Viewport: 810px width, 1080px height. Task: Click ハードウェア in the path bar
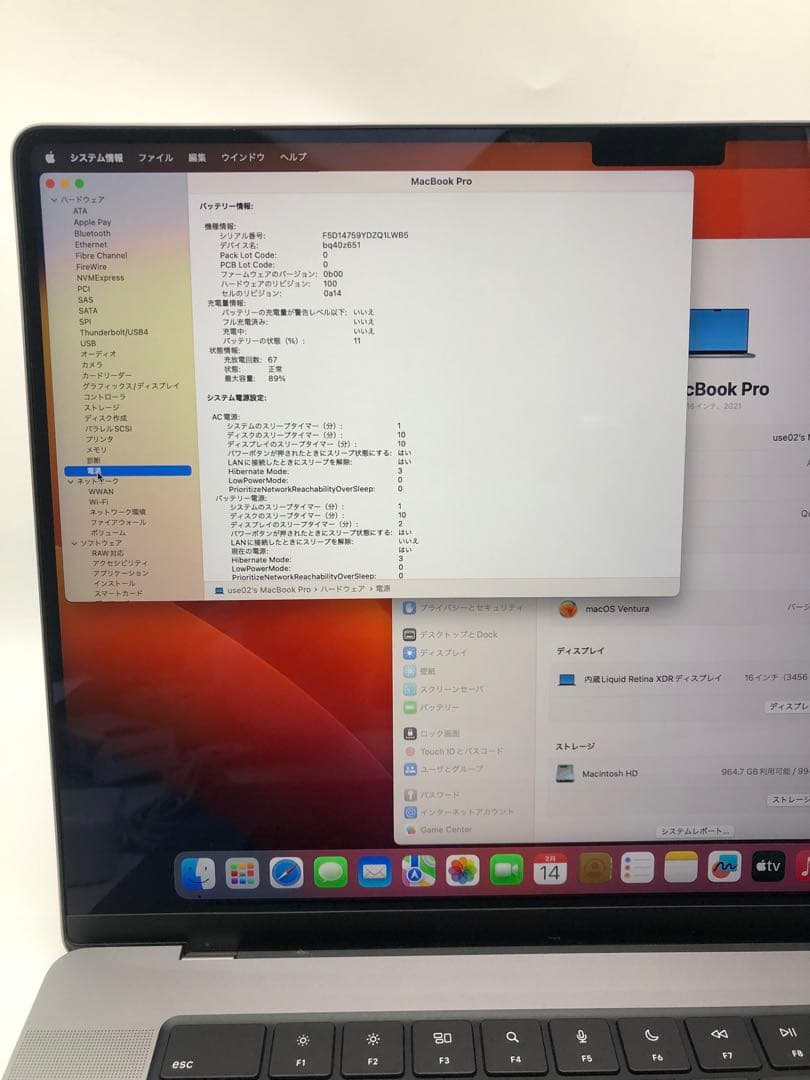coord(342,590)
